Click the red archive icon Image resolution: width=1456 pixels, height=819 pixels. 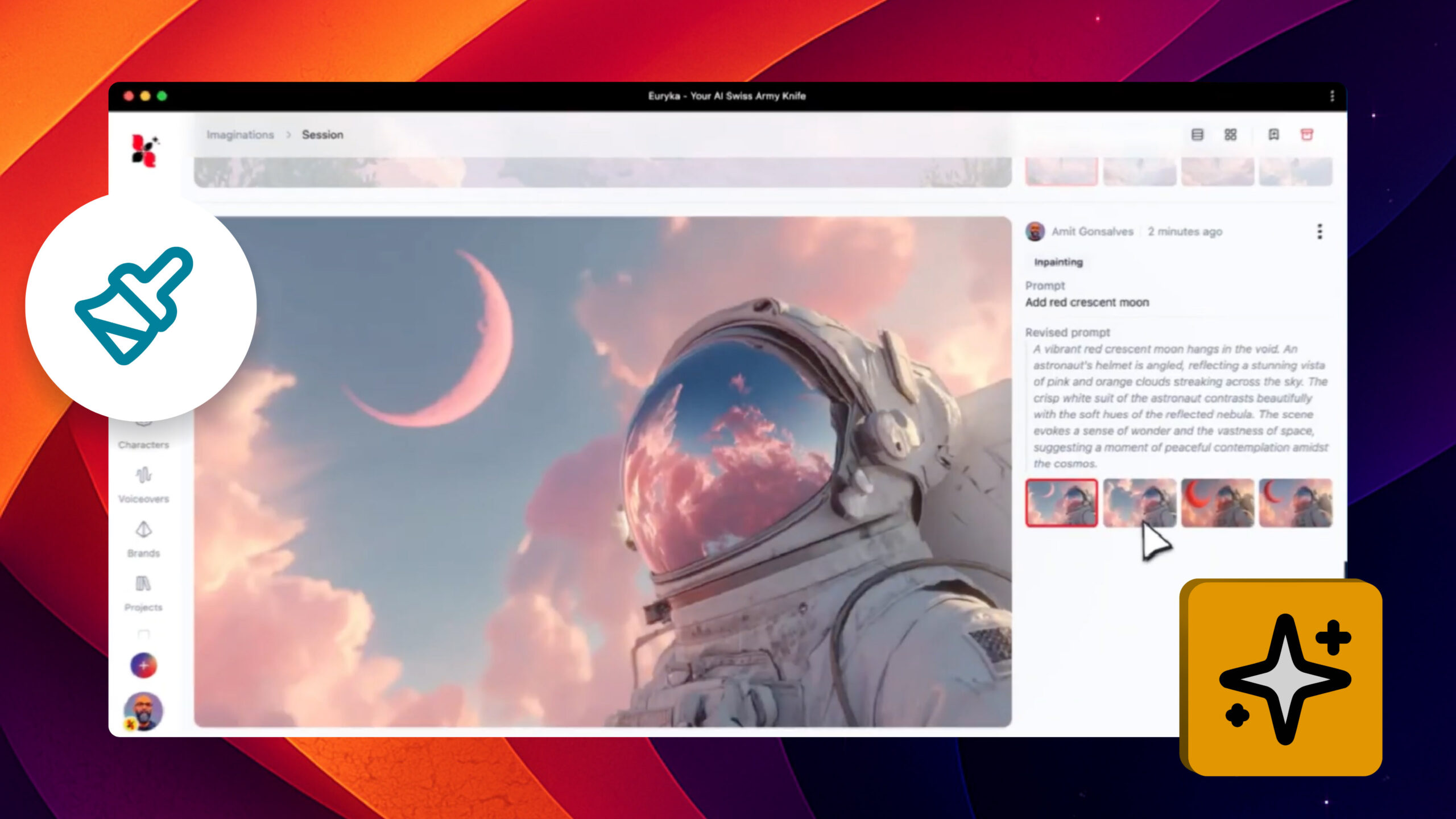pyautogui.click(x=1307, y=135)
